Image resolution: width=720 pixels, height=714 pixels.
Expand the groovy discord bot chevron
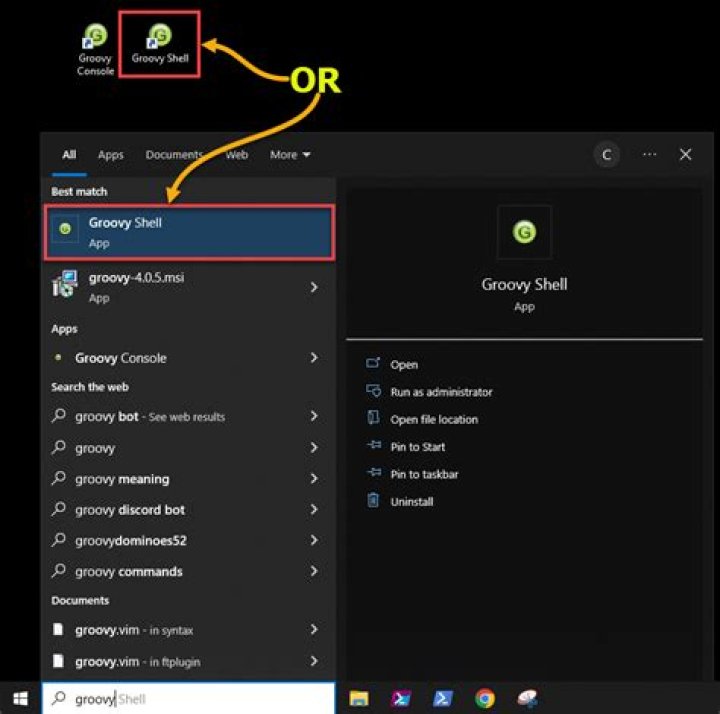[x=314, y=509]
